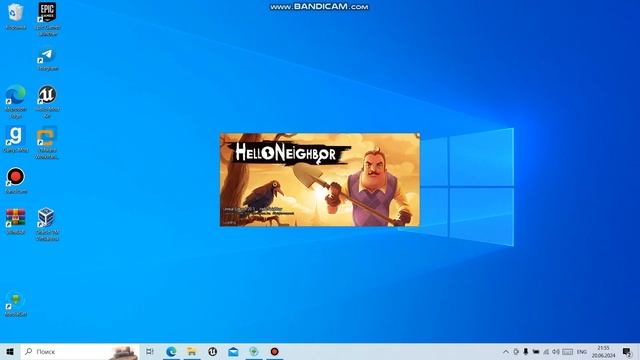
Task: Select the Oracle VM VirtualBox shortcut
Action: coord(47,224)
